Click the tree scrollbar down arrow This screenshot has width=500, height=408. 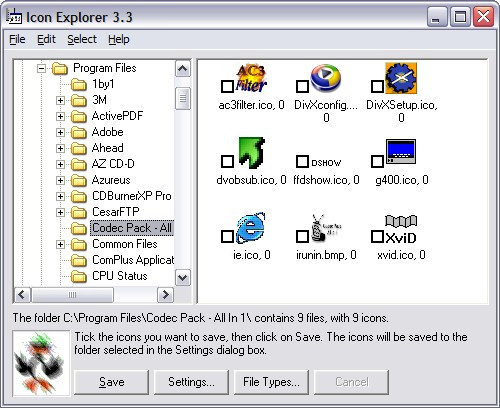click(x=183, y=277)
